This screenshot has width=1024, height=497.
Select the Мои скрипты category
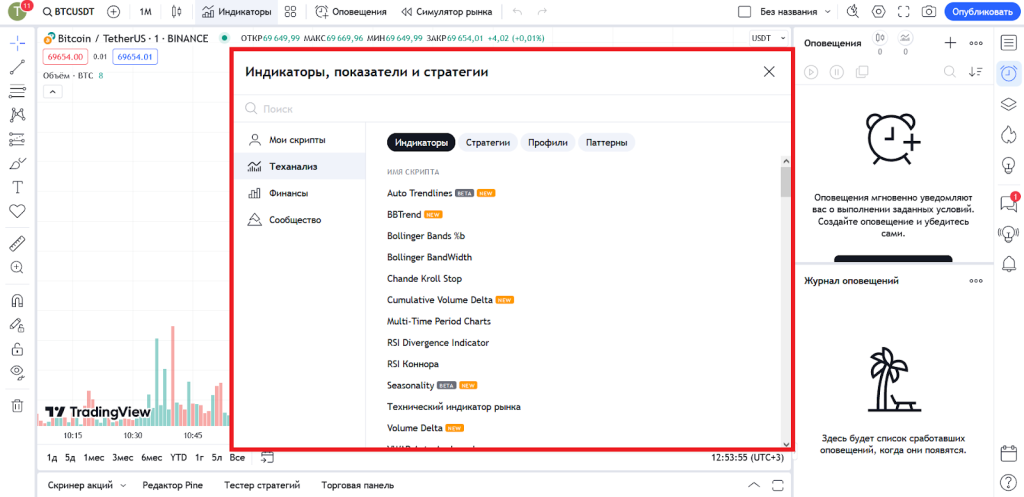pyautogui.click(x=300, y=140)
